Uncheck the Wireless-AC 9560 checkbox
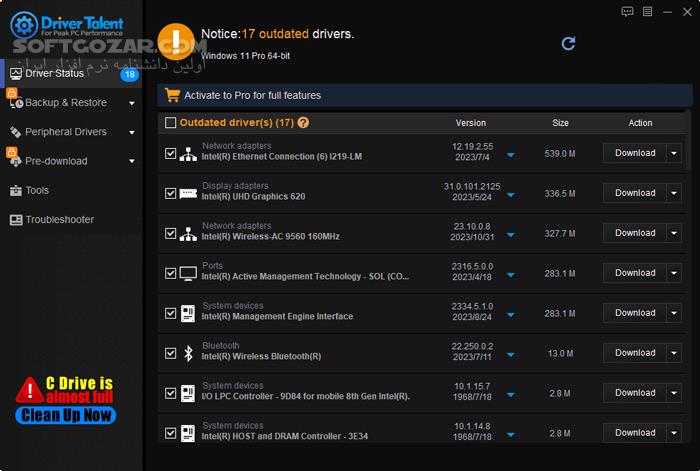This screenshot has width=700, height=471. [x=171, y=233]
